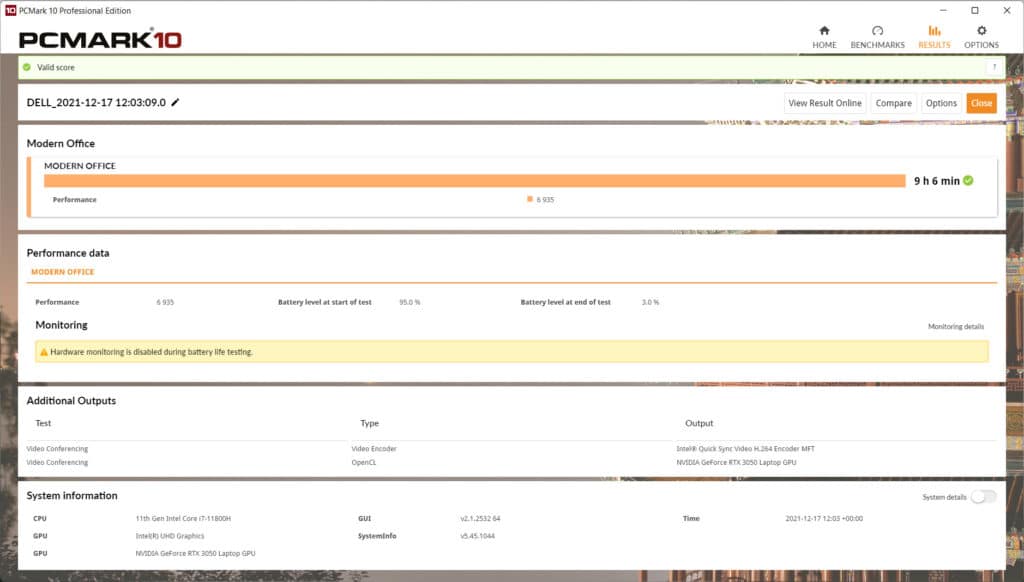This screenshot has width=1024, height=582.
Task: Click the Test column header in Additional Outputs
Action: [43, 423]
